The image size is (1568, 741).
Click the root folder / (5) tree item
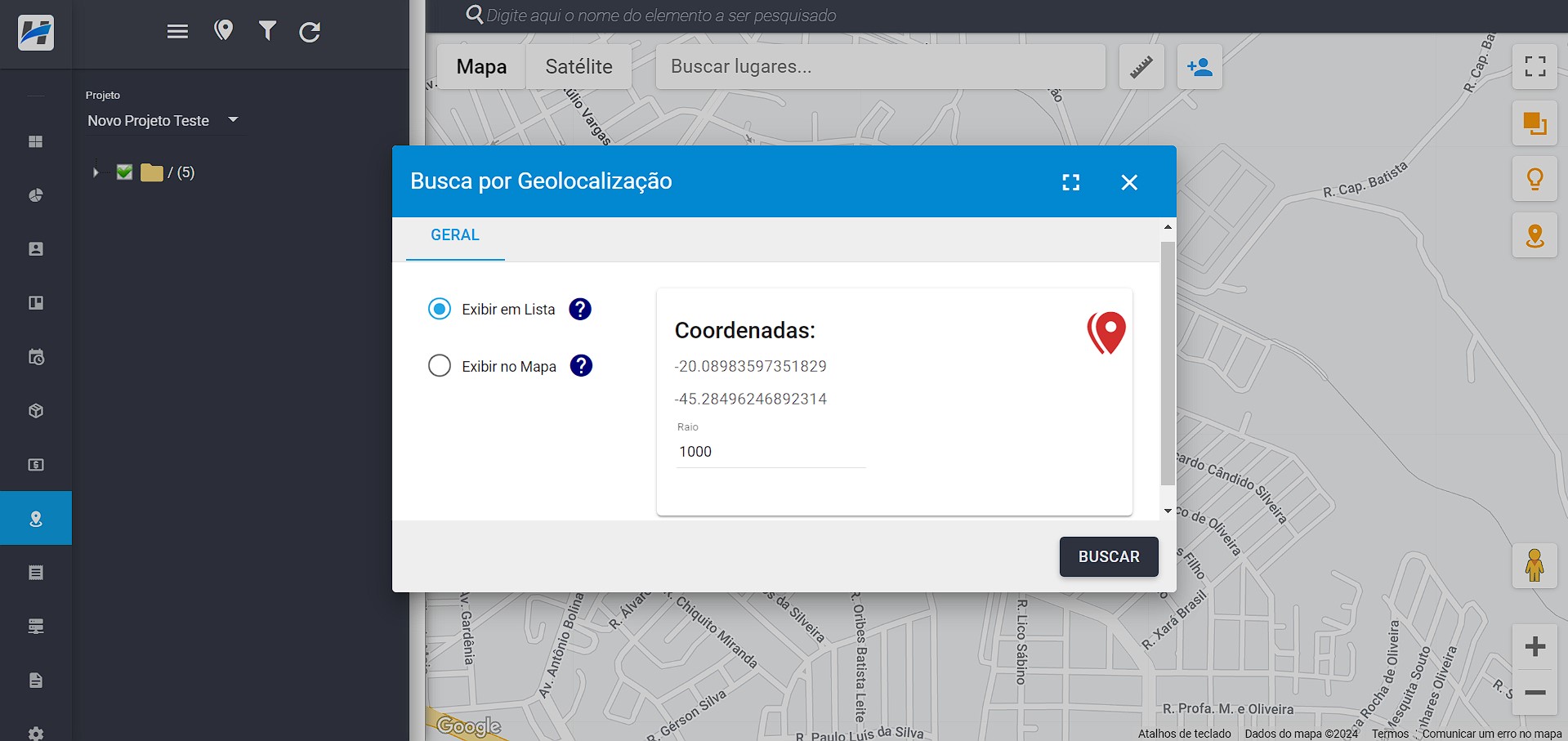point(168,172)
